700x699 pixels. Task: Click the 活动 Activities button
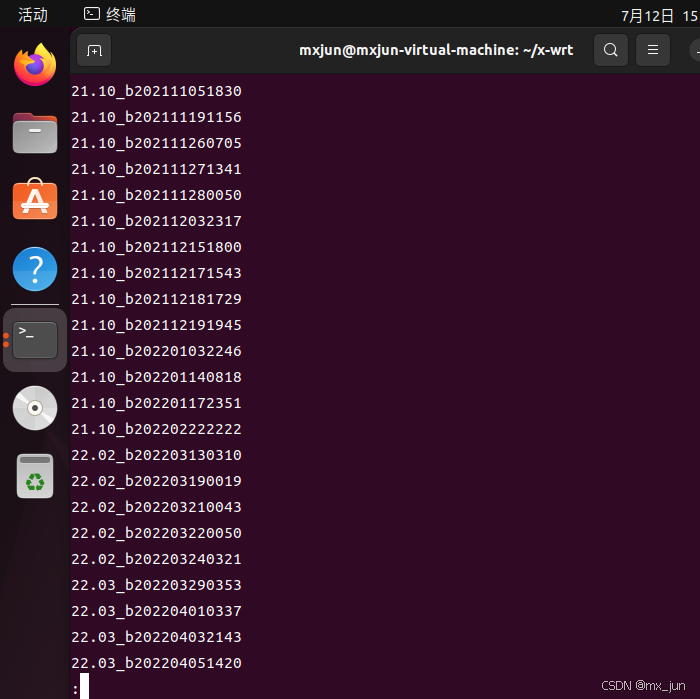point(33,15)
